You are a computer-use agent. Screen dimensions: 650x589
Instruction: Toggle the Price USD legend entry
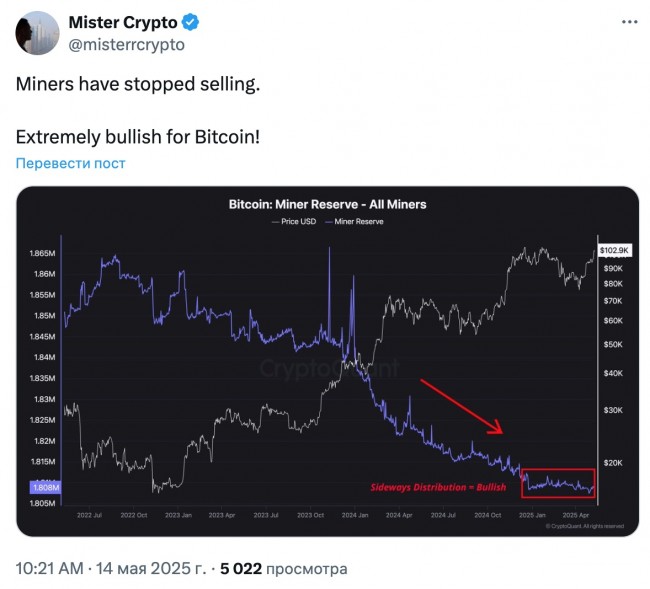click(294, 221)
